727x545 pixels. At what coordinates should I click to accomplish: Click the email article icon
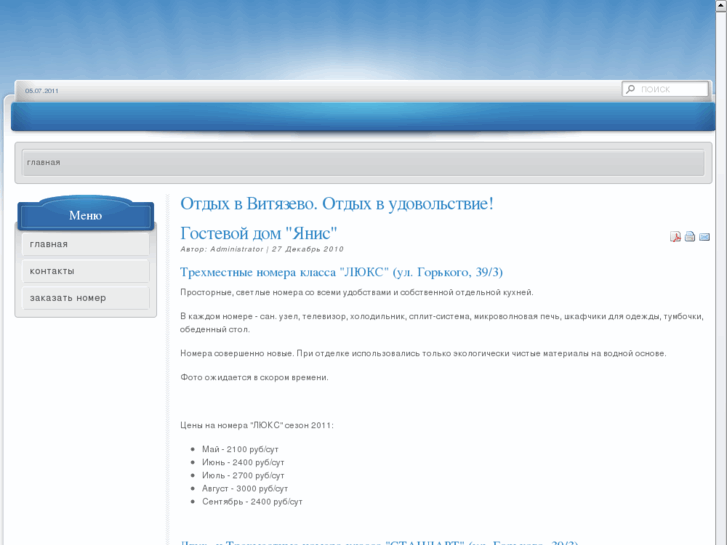[x=704, y=237]
